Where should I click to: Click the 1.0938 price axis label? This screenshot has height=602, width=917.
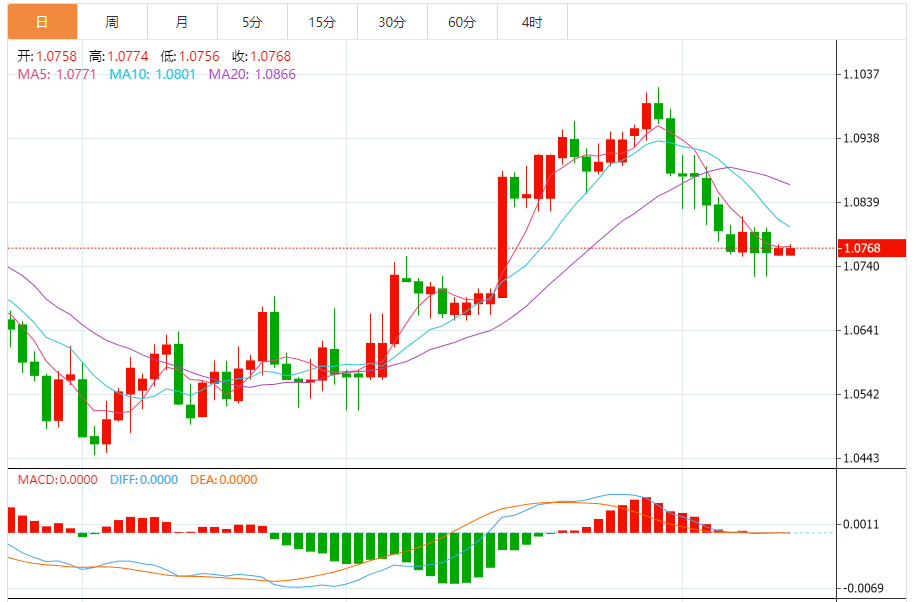coord(861,138)
